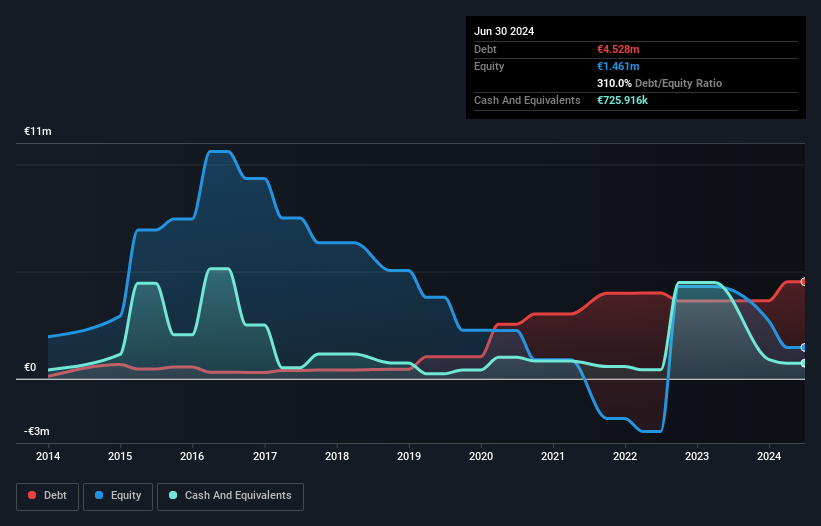Click the red dot in Debt legend

point(32,495)
